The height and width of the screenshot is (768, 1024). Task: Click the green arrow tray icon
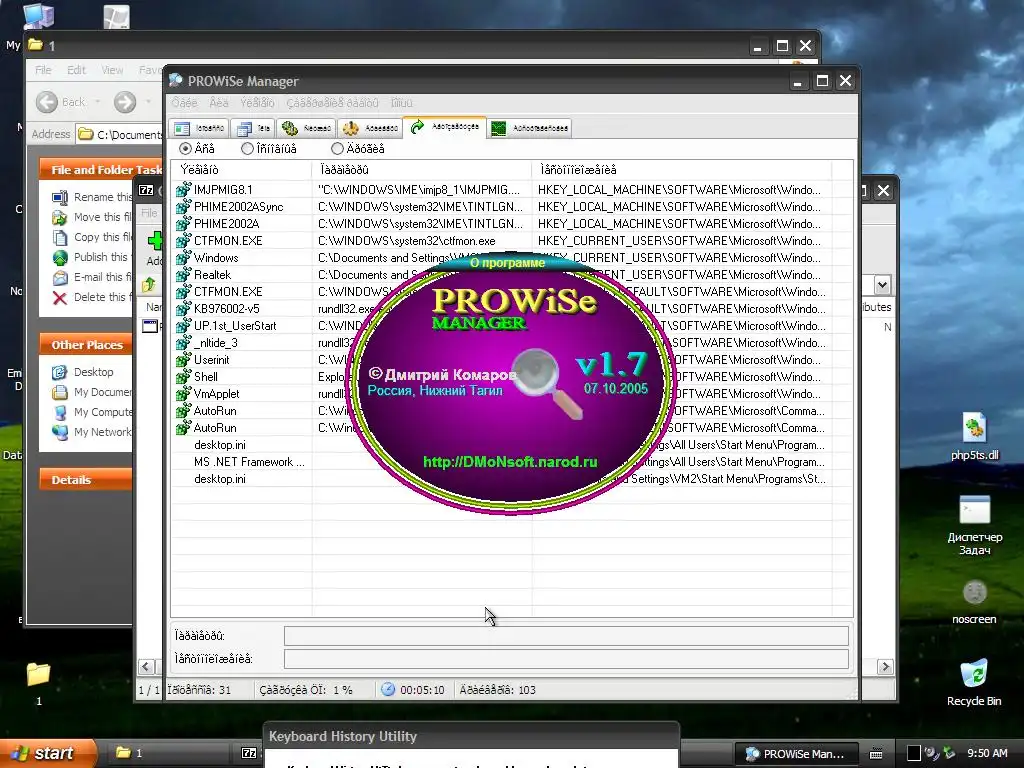click(949, 754)
